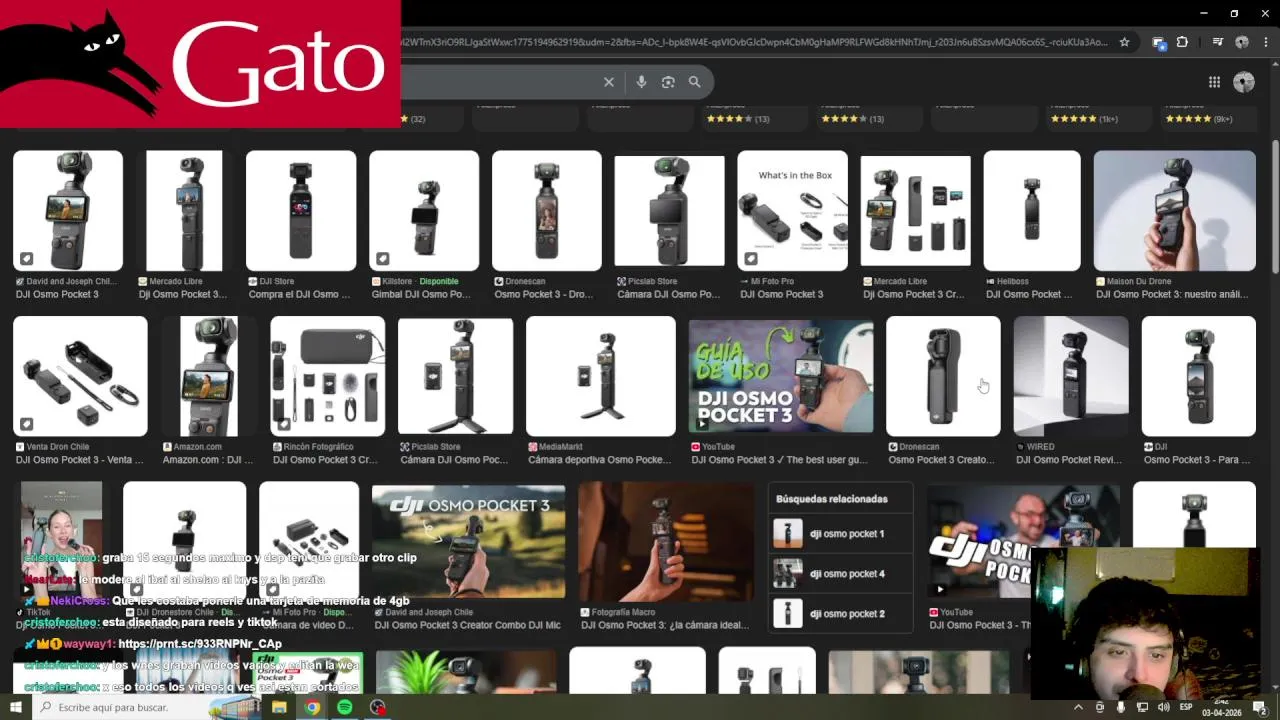Open the taskbar app icon with red badge

coord(378,707)
